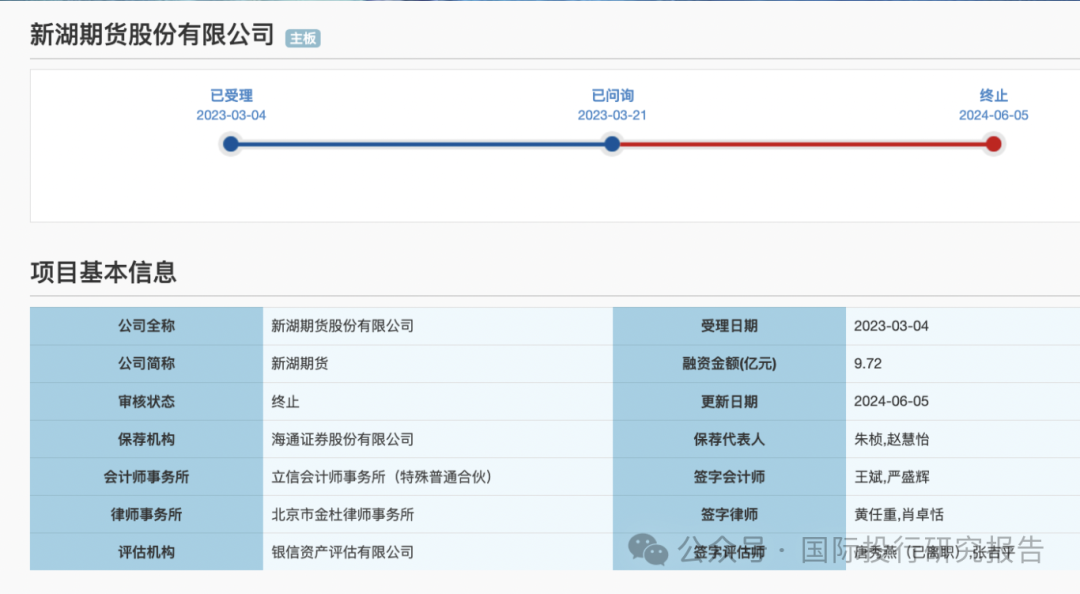Select the 已问询 timeline dot
Screen dimensions: 1080x594
(x=612, y=144)
